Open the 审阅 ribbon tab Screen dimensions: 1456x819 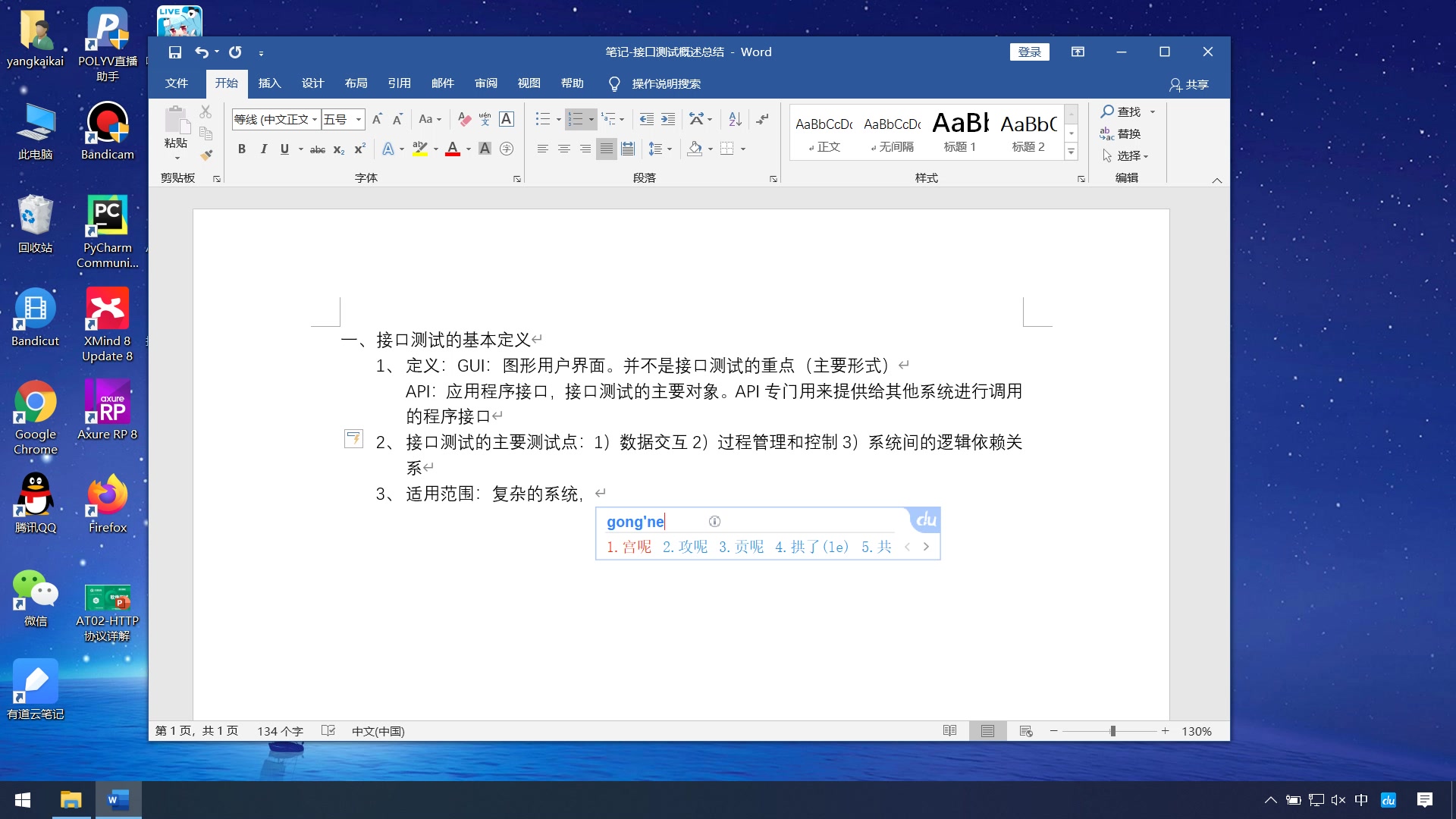486,83
